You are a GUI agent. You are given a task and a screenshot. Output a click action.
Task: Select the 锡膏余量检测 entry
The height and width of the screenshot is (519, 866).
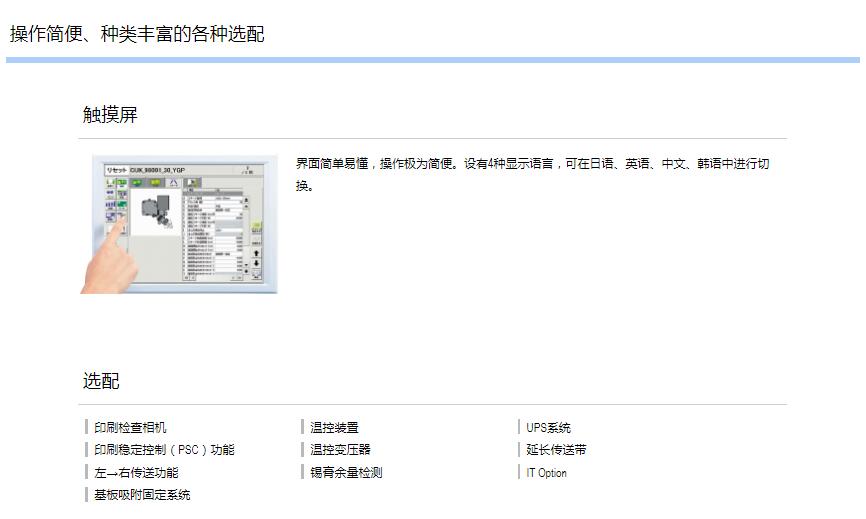pyautogui.click(x=346, y=473)
